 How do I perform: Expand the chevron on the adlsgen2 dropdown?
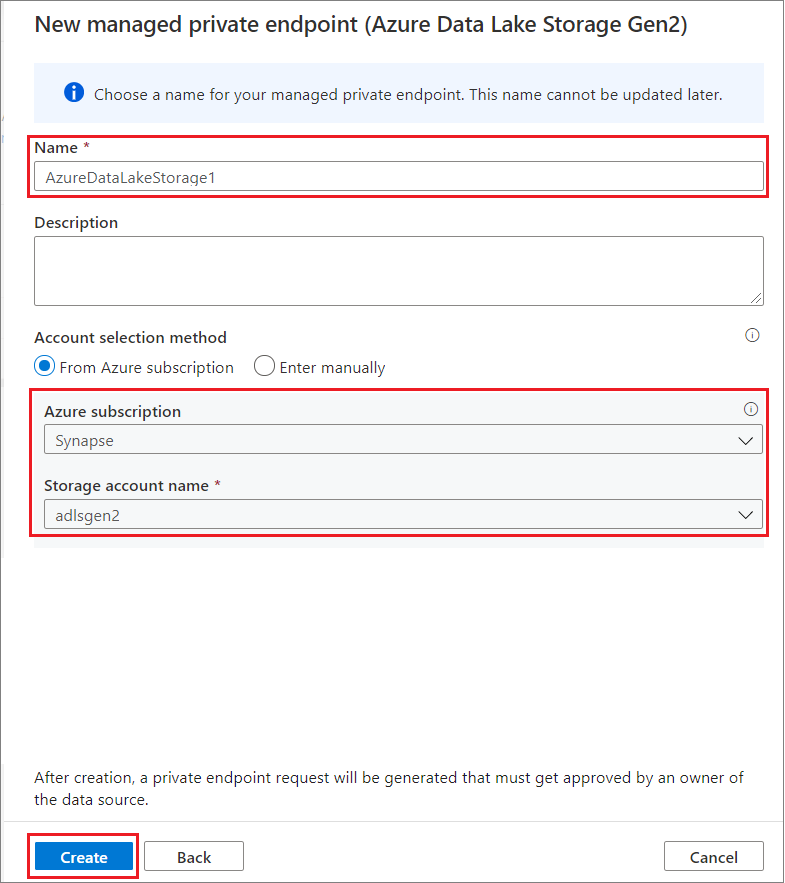pyautogui.click(x=746, y=514)
